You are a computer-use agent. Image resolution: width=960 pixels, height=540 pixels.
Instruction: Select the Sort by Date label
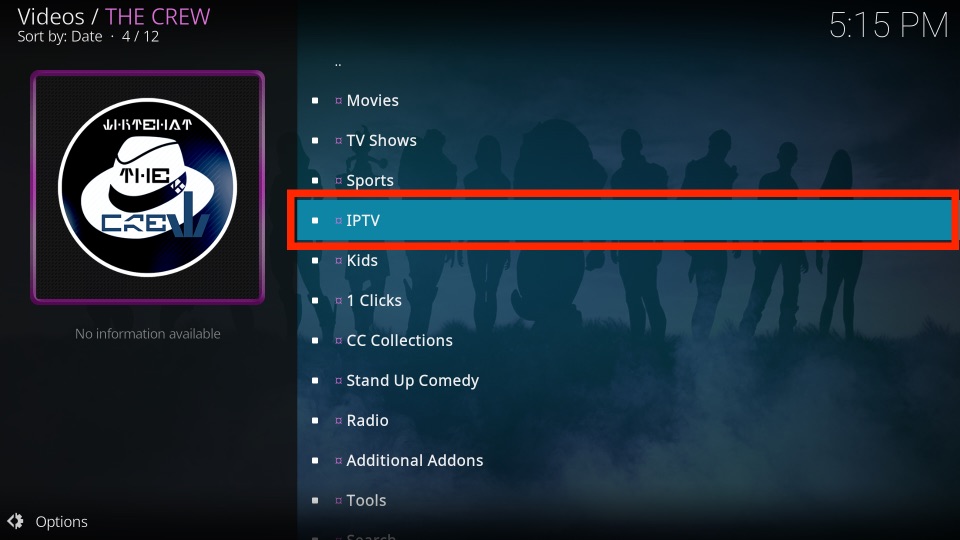coord(59,36)
